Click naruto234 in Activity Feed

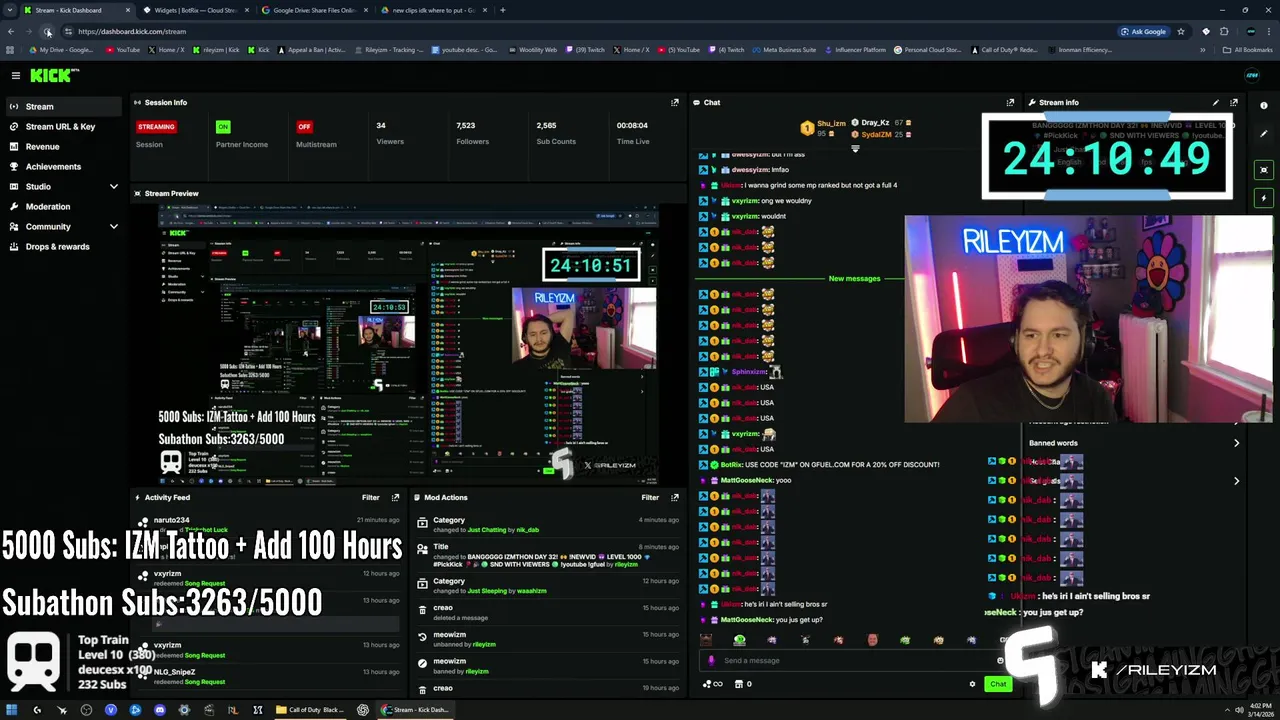point(171,520)
